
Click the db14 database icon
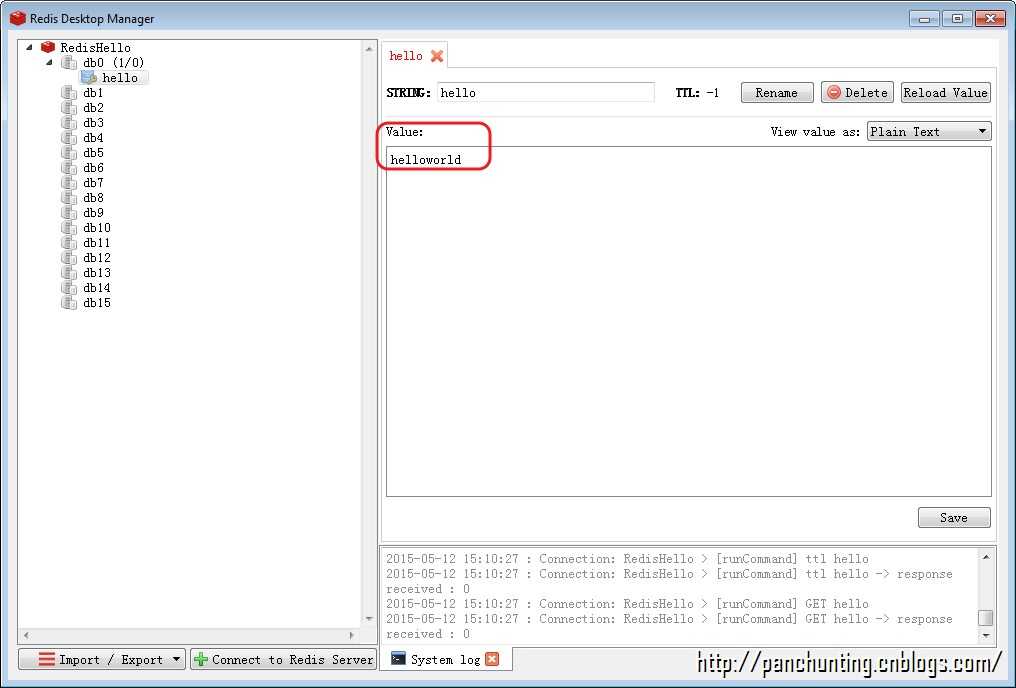69,288
